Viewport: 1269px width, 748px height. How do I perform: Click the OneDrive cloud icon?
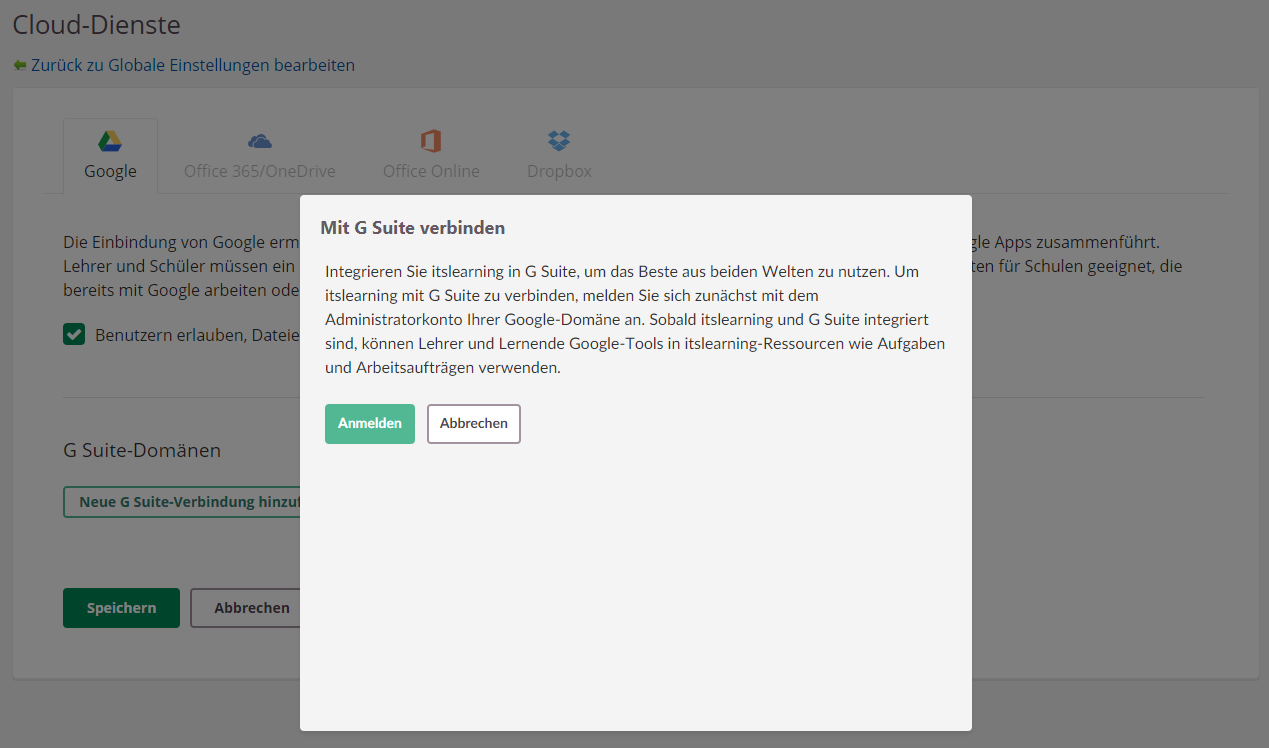pyautogui.click(x=259, y=141)
